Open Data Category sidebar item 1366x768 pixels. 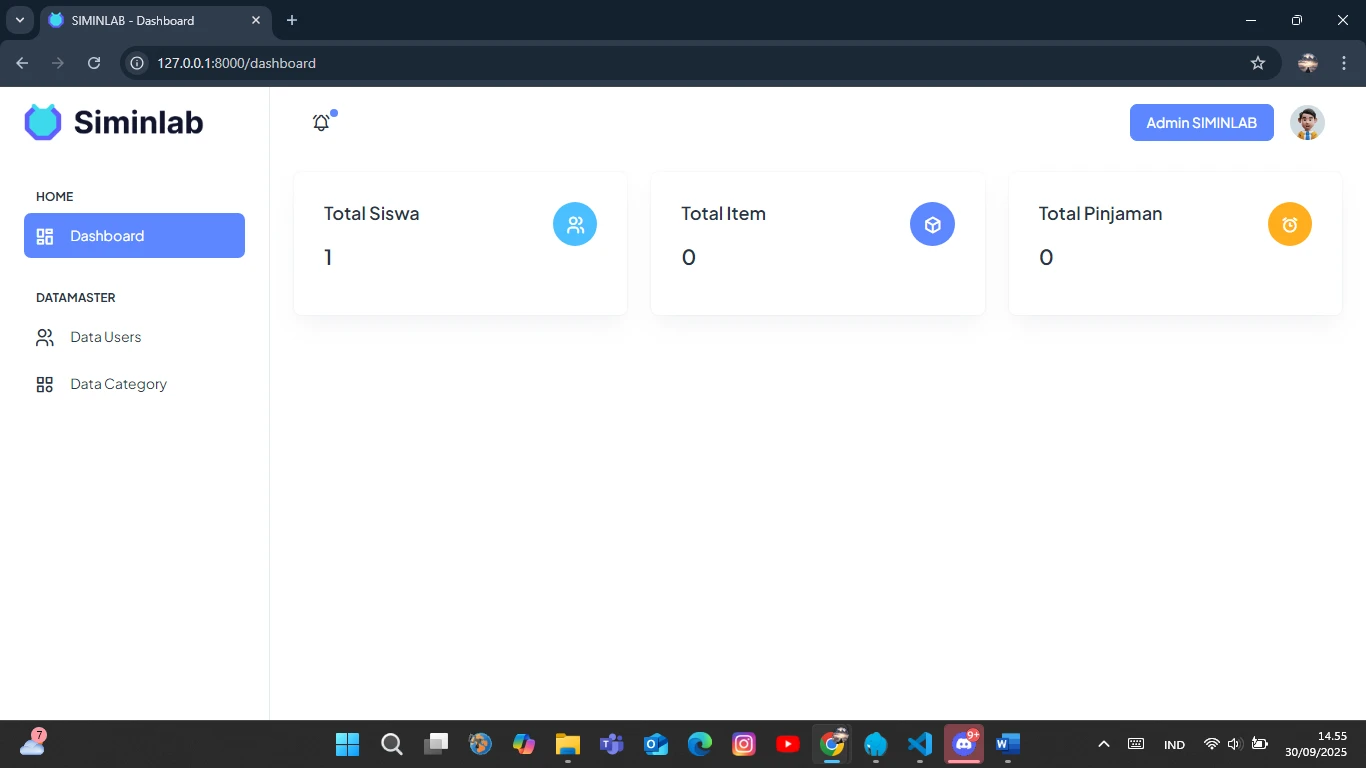click(118, 384)
